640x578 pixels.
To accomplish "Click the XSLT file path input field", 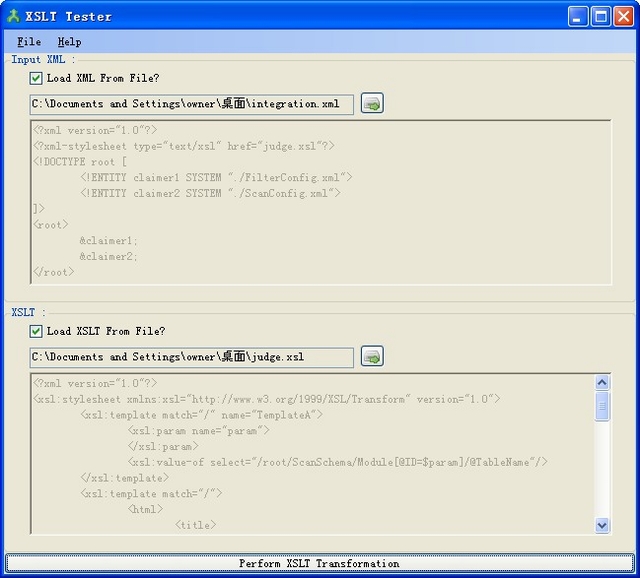I will pyautogui.click(x=191, y=357).
